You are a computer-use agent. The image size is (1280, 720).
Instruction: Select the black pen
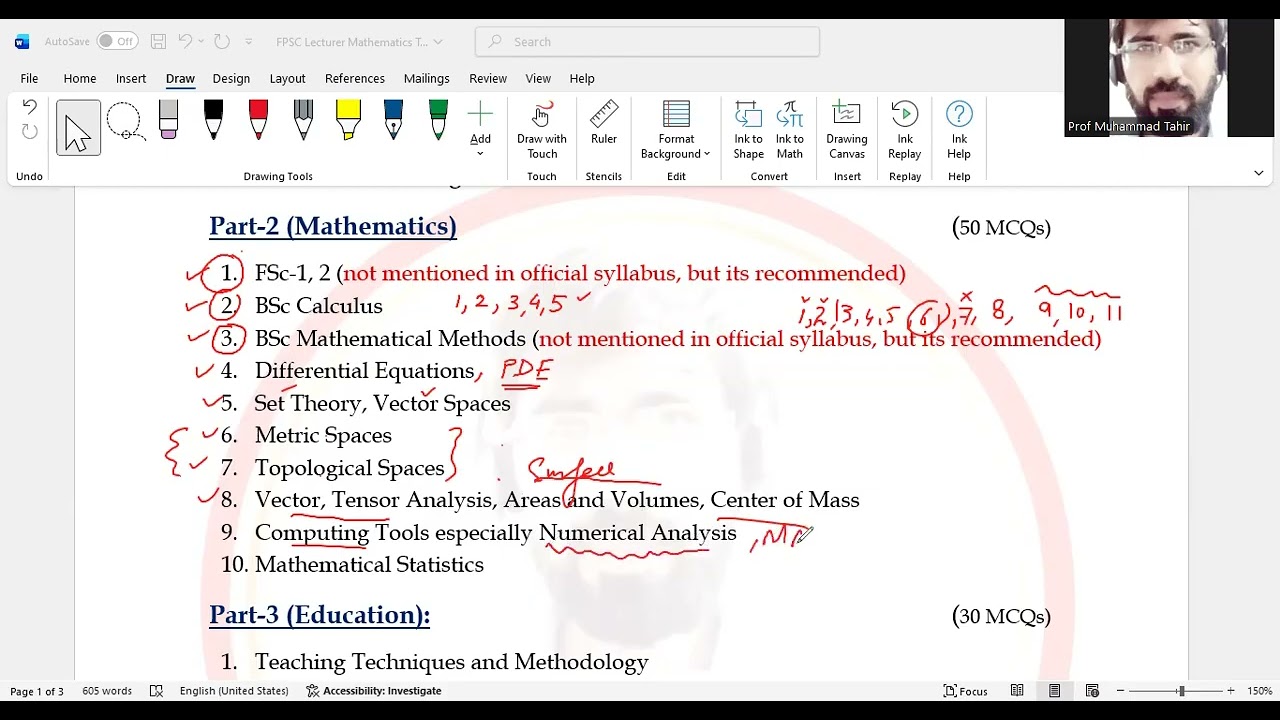213,120
